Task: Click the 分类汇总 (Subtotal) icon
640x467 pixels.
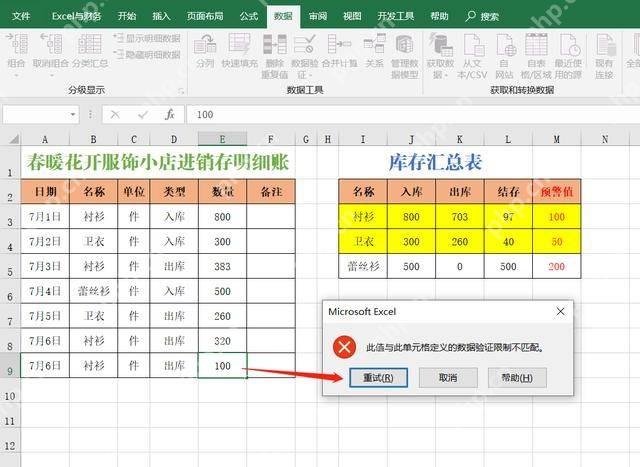Action: [90, 44]
